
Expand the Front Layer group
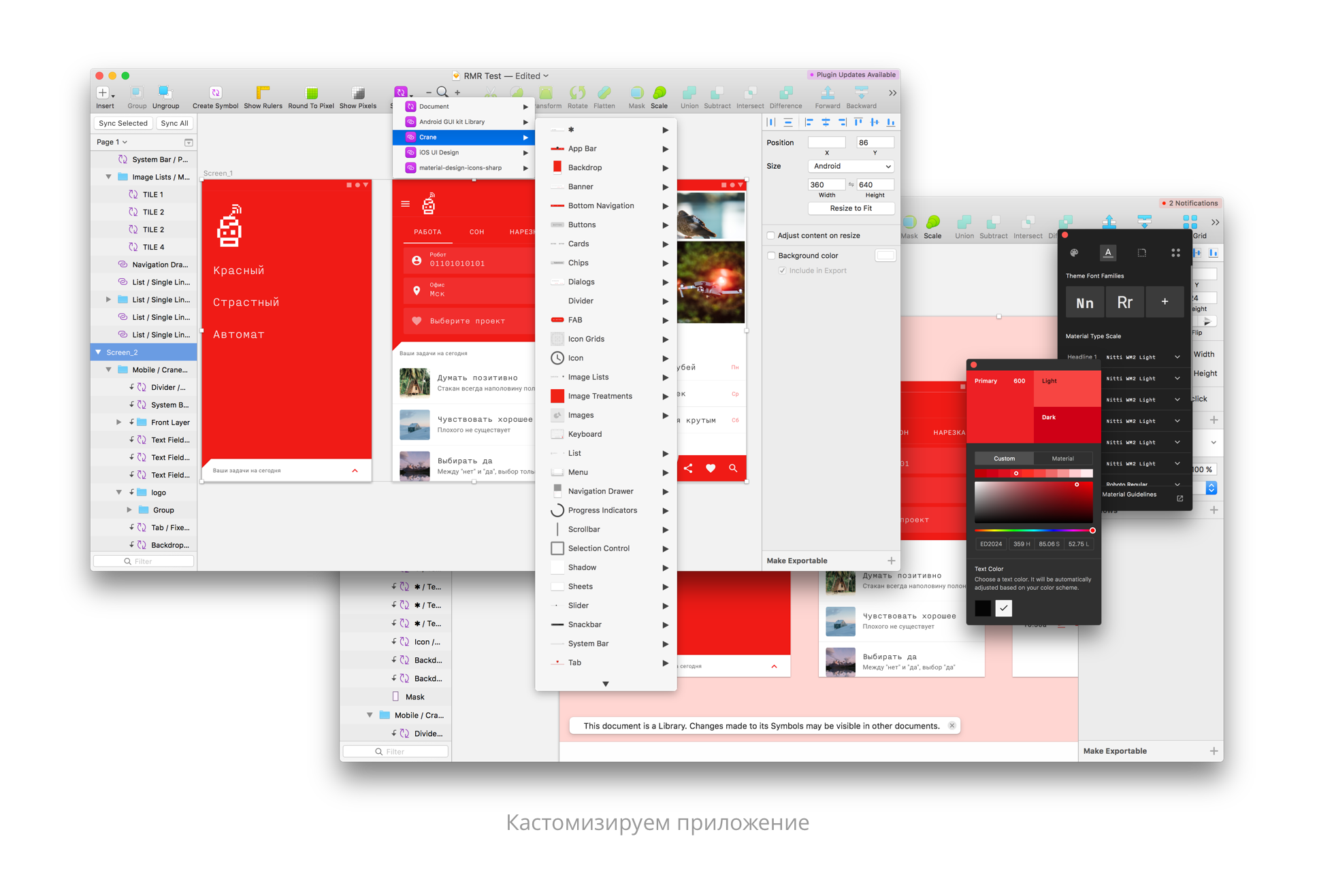[x=119, y=422]
